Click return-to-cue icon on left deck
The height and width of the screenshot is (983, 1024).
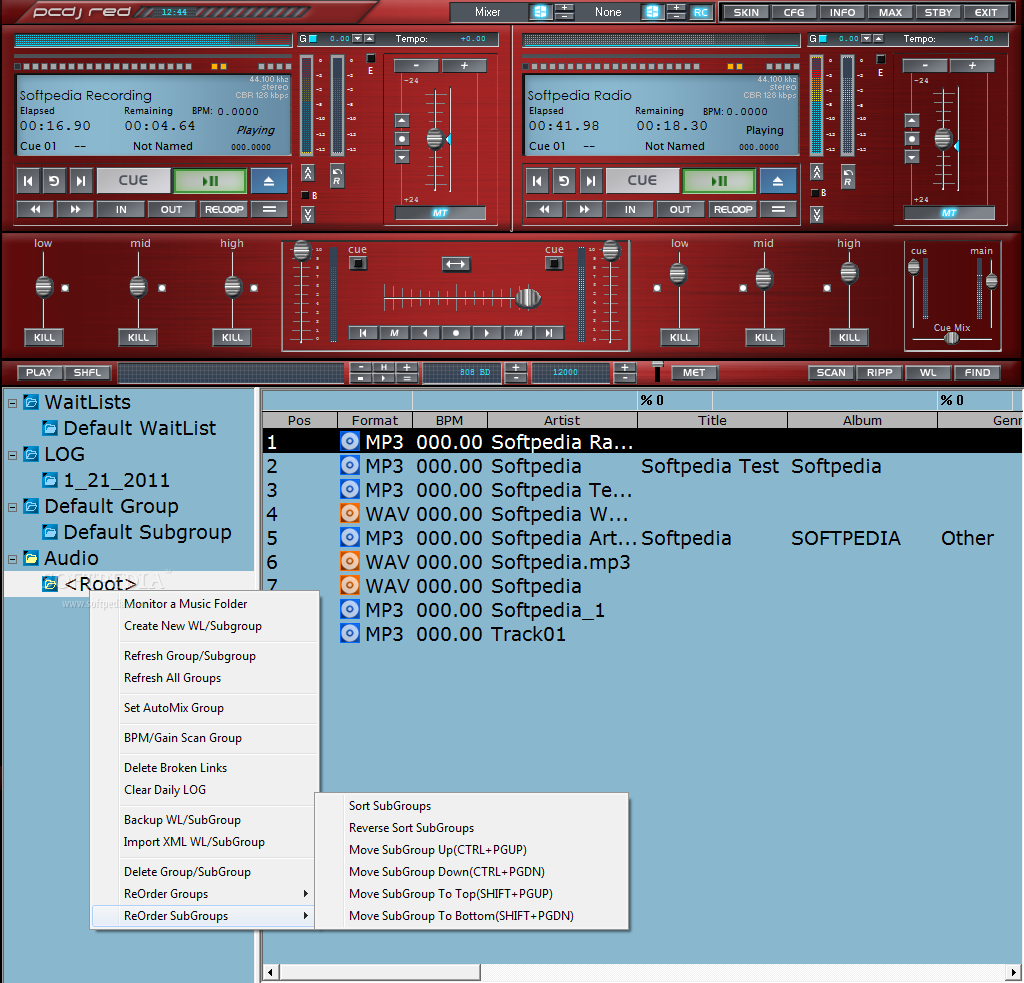(x=54, y=181)
